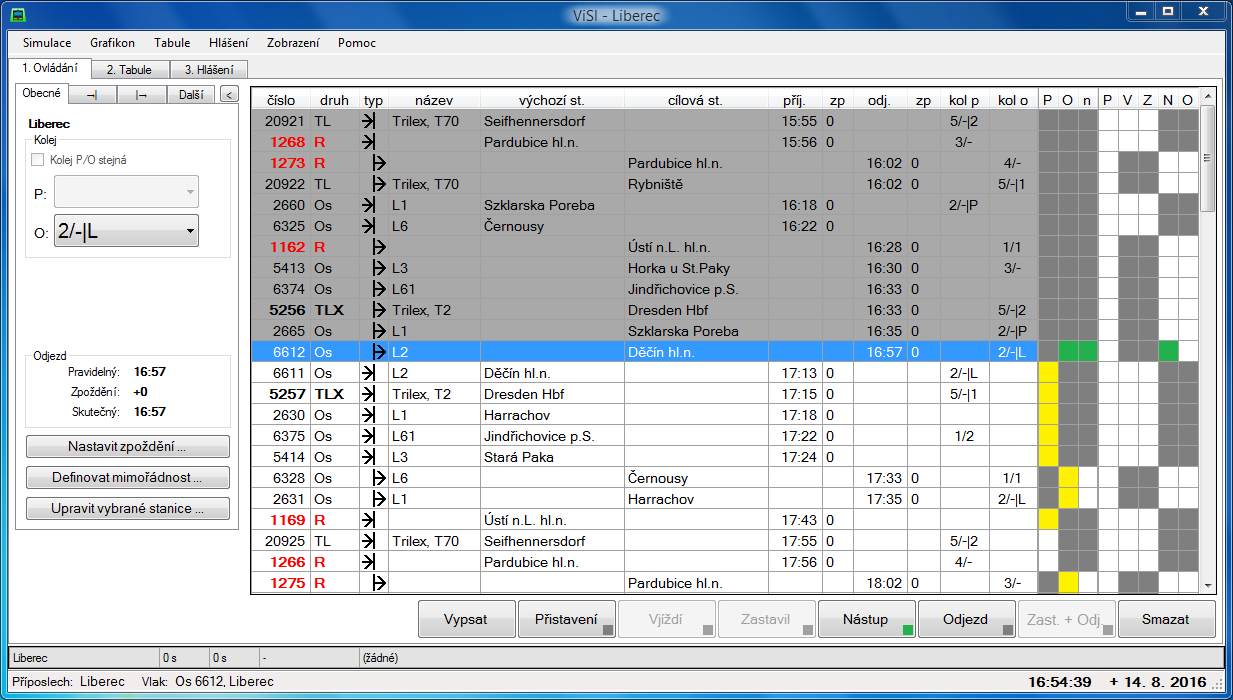
Task: Collapse the left panel with the '<' button
Action: pos(229,95)
